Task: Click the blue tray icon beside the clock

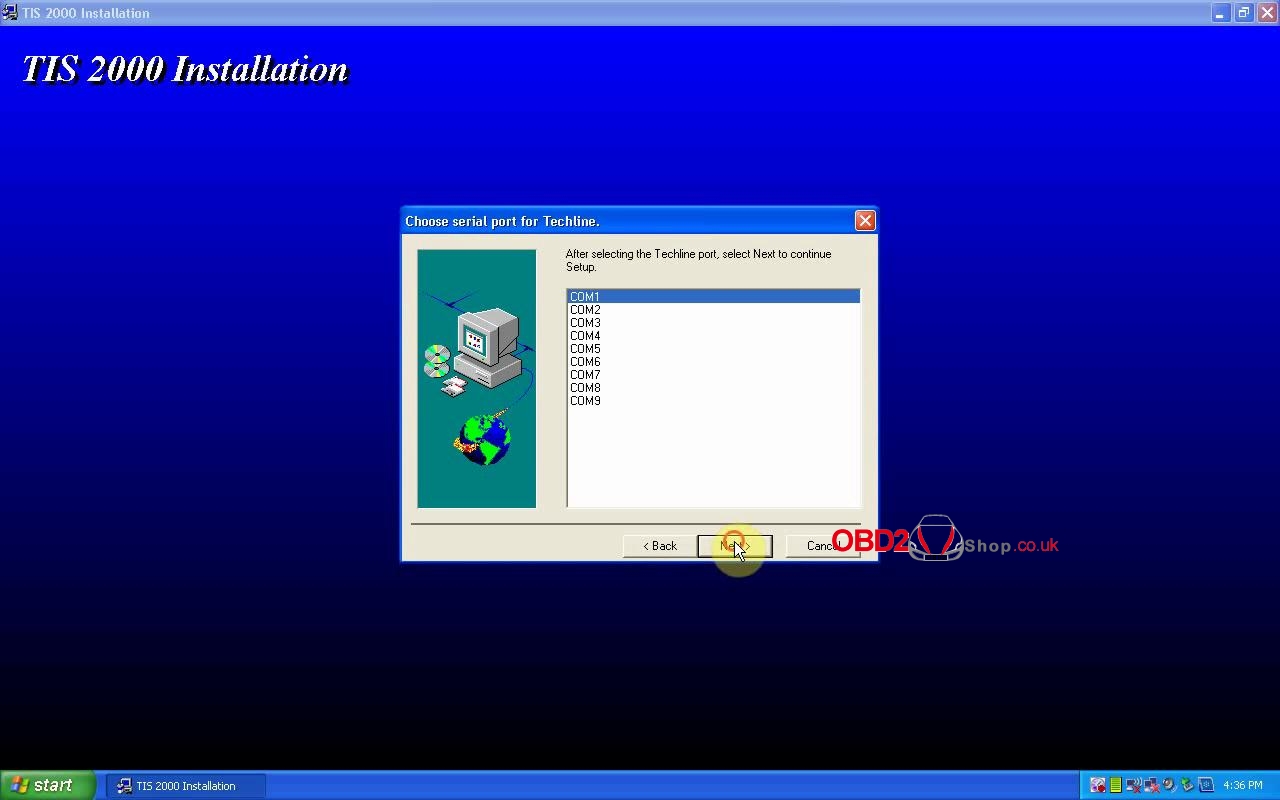Action: tap(1206, 786)
